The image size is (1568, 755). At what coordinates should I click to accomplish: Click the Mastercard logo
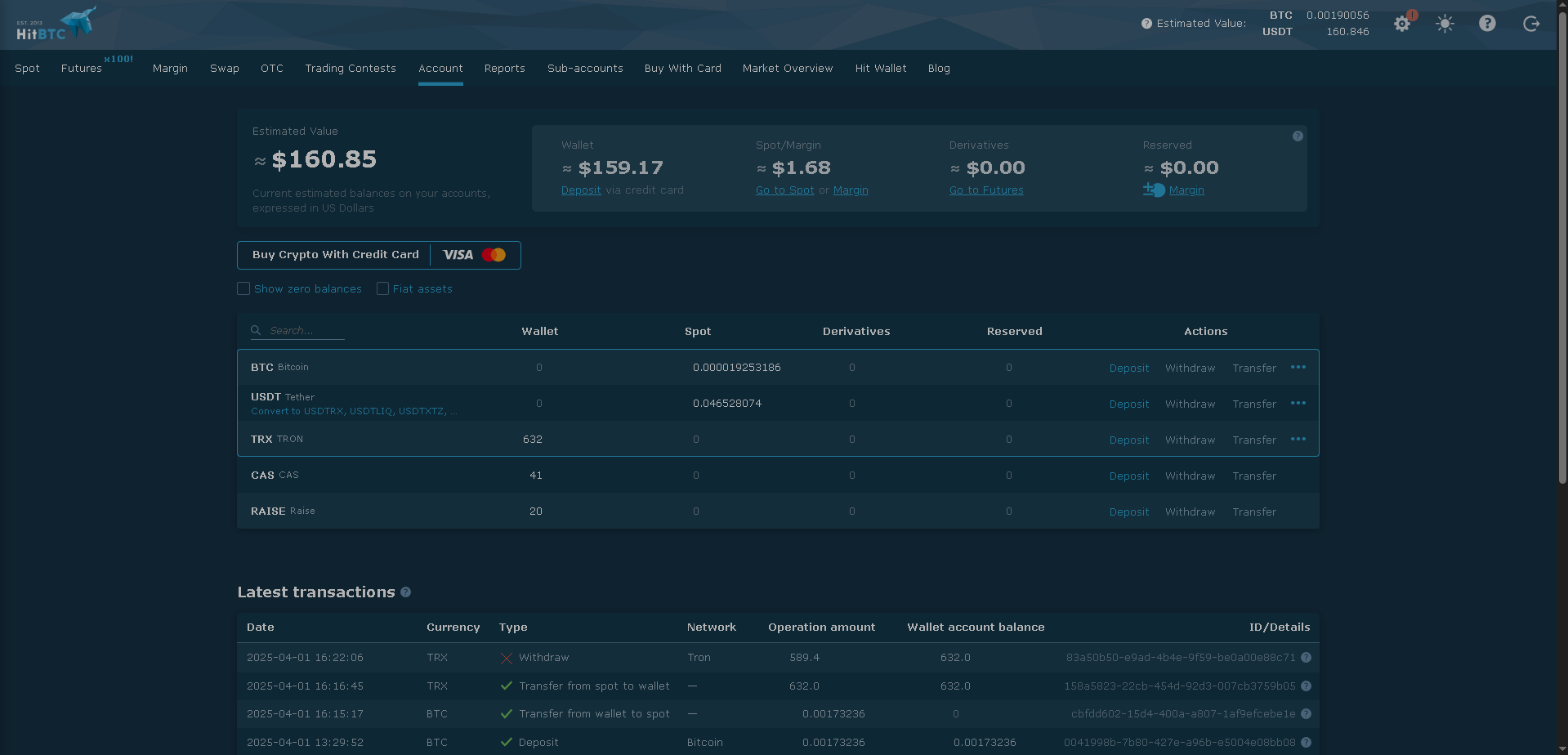click(x=494, y=255)
